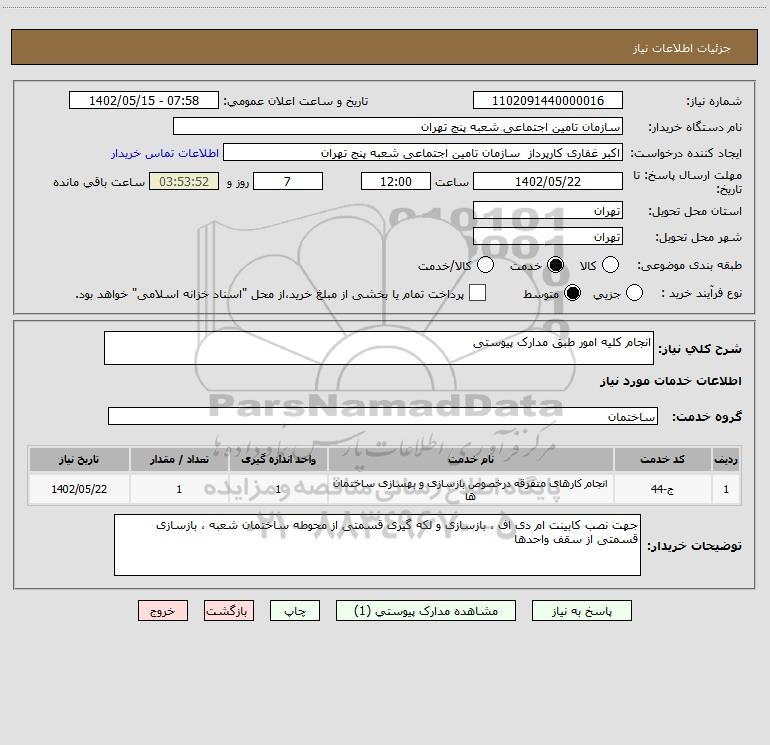
Task: Toggle the اسناد خزانه اسلامی payment checkbox
Action: 477,293
